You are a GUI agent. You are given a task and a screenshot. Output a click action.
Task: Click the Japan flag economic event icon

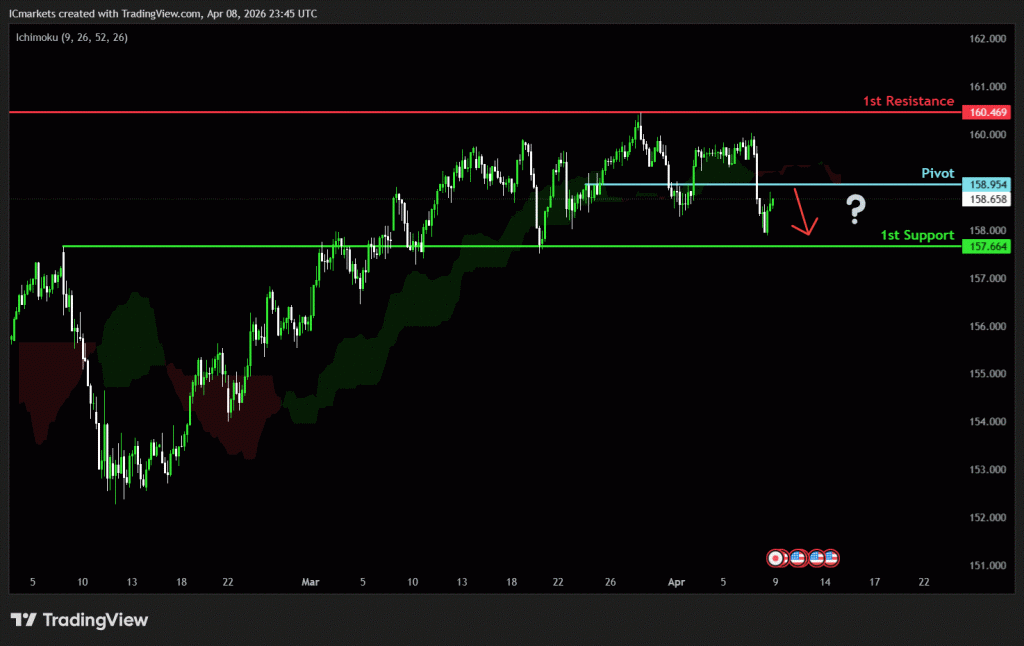tap(776, 558)
